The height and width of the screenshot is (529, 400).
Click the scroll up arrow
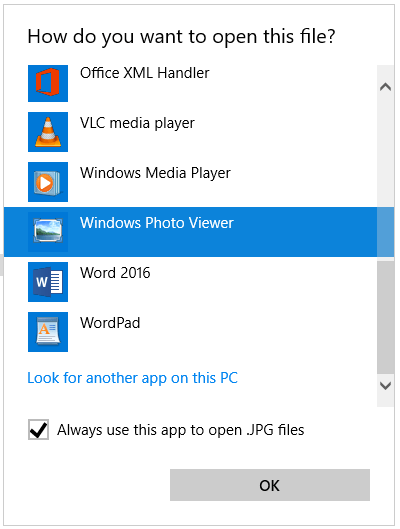(x=385, y=87)
